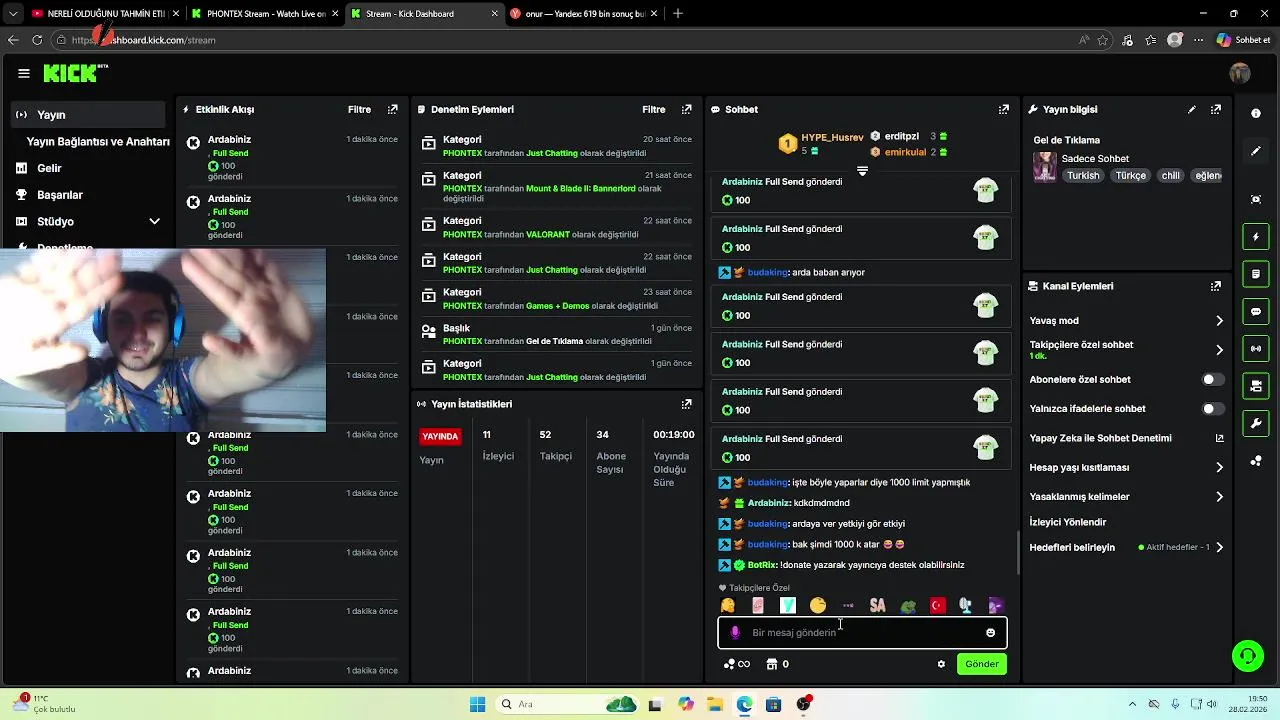Viewport: 1280px width, 720px height.
Task: Click the info icon in right sidebar
Action: pyautogui.click(x=1256, y=113)
